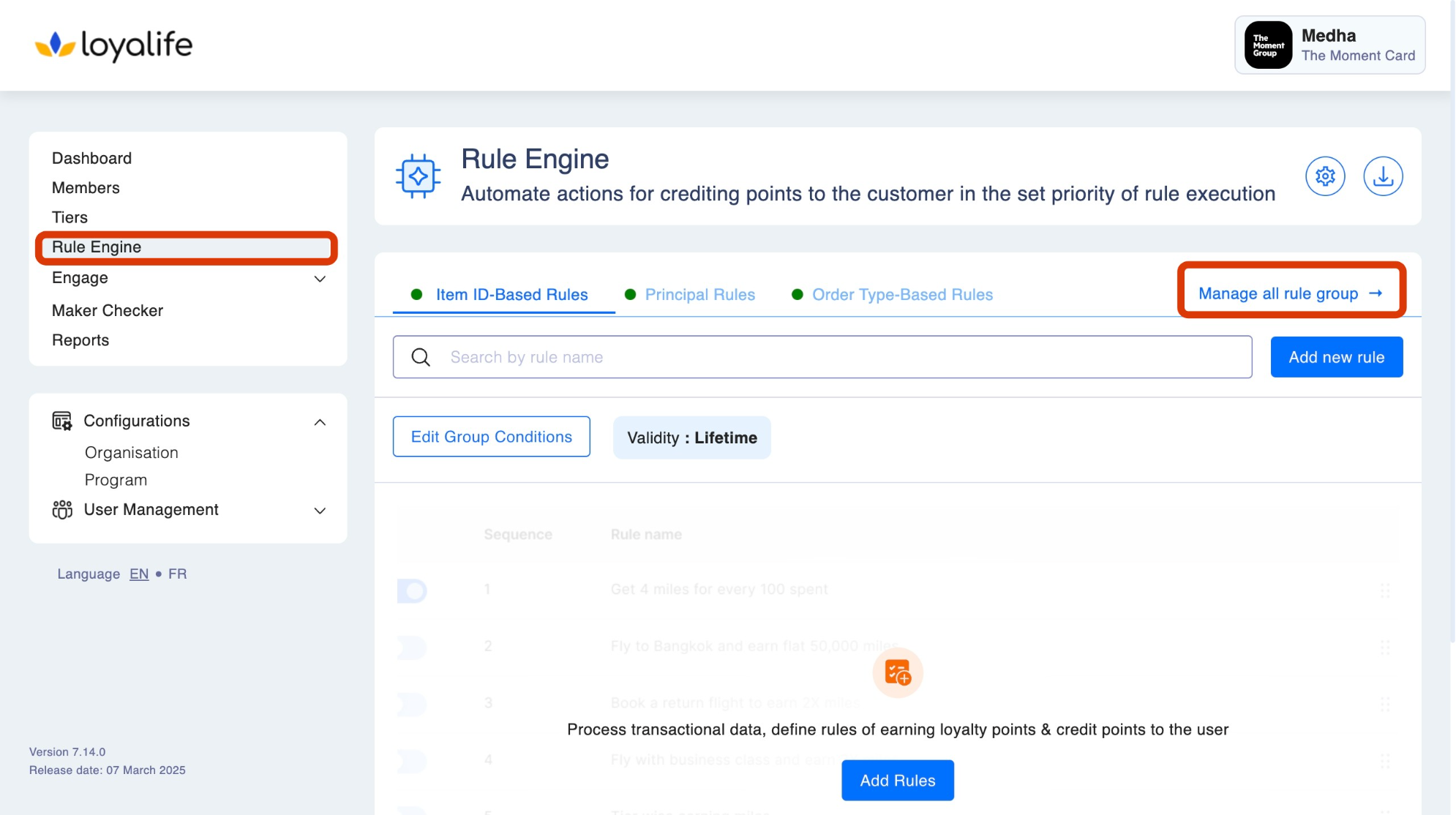Toggle the switch for rule sequence 2
The height and width of the screenshot is (815, 1456).
412,647
